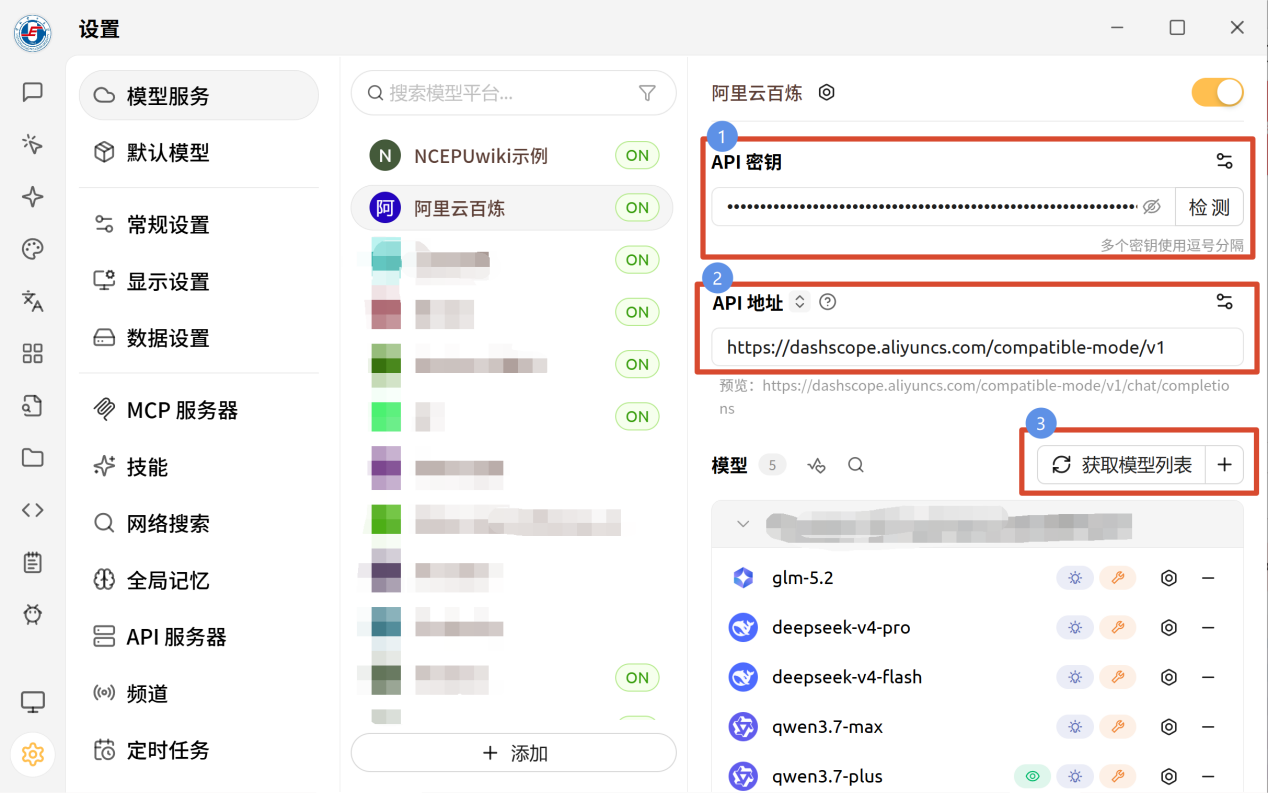This screenshot has width=1268, height=793.
Task: Click the ON tag of NCEPUwiki示例
Action: pyautogui.click(x=637, y=155)
